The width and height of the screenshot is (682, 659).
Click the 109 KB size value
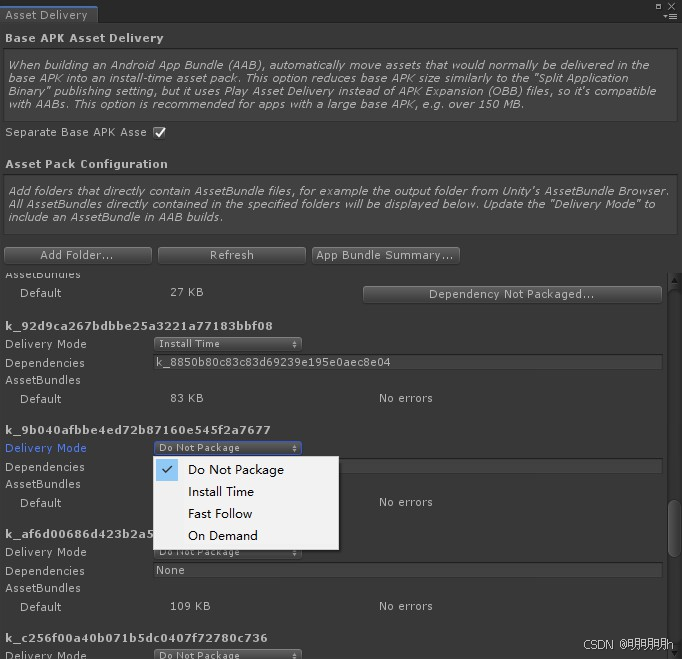(x=190, y=606)
